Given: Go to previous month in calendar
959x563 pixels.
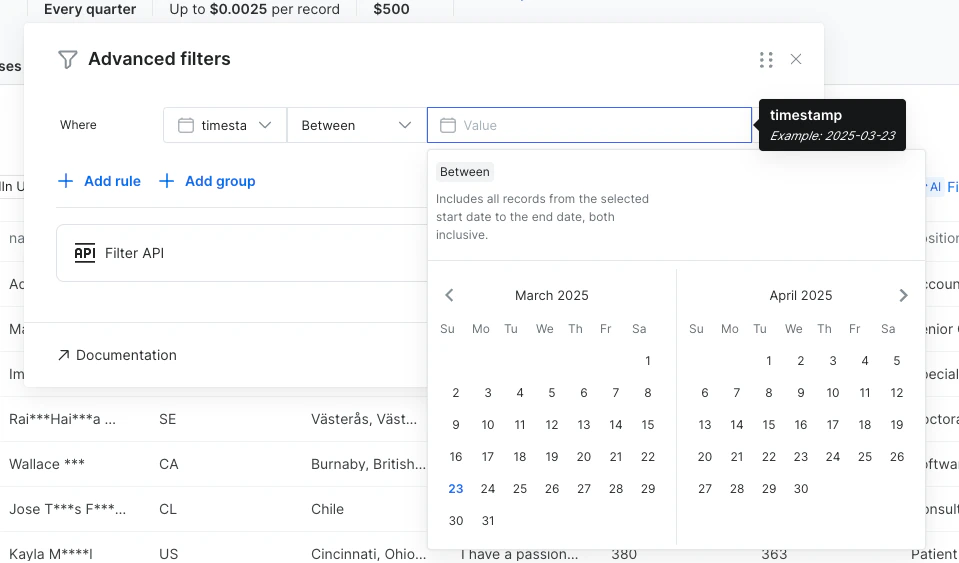Looking at the screenshot, I should (x=449, y=295).
